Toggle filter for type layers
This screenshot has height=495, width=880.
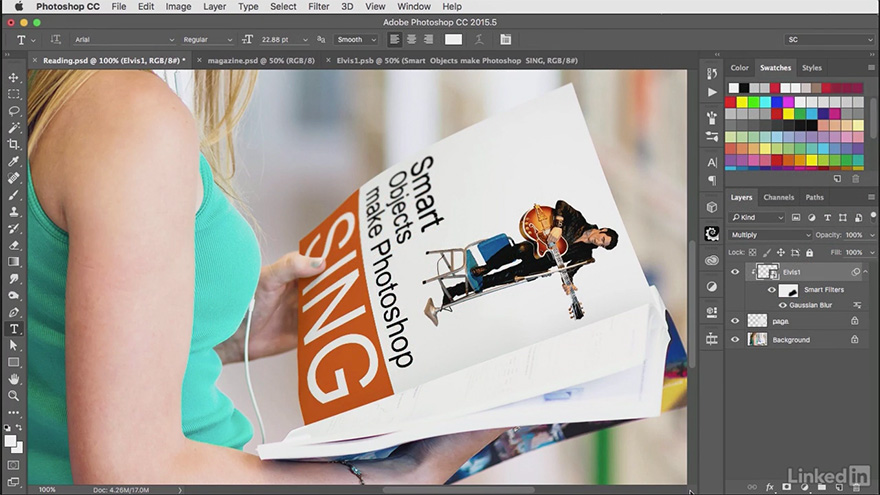(x=827, y=218)
